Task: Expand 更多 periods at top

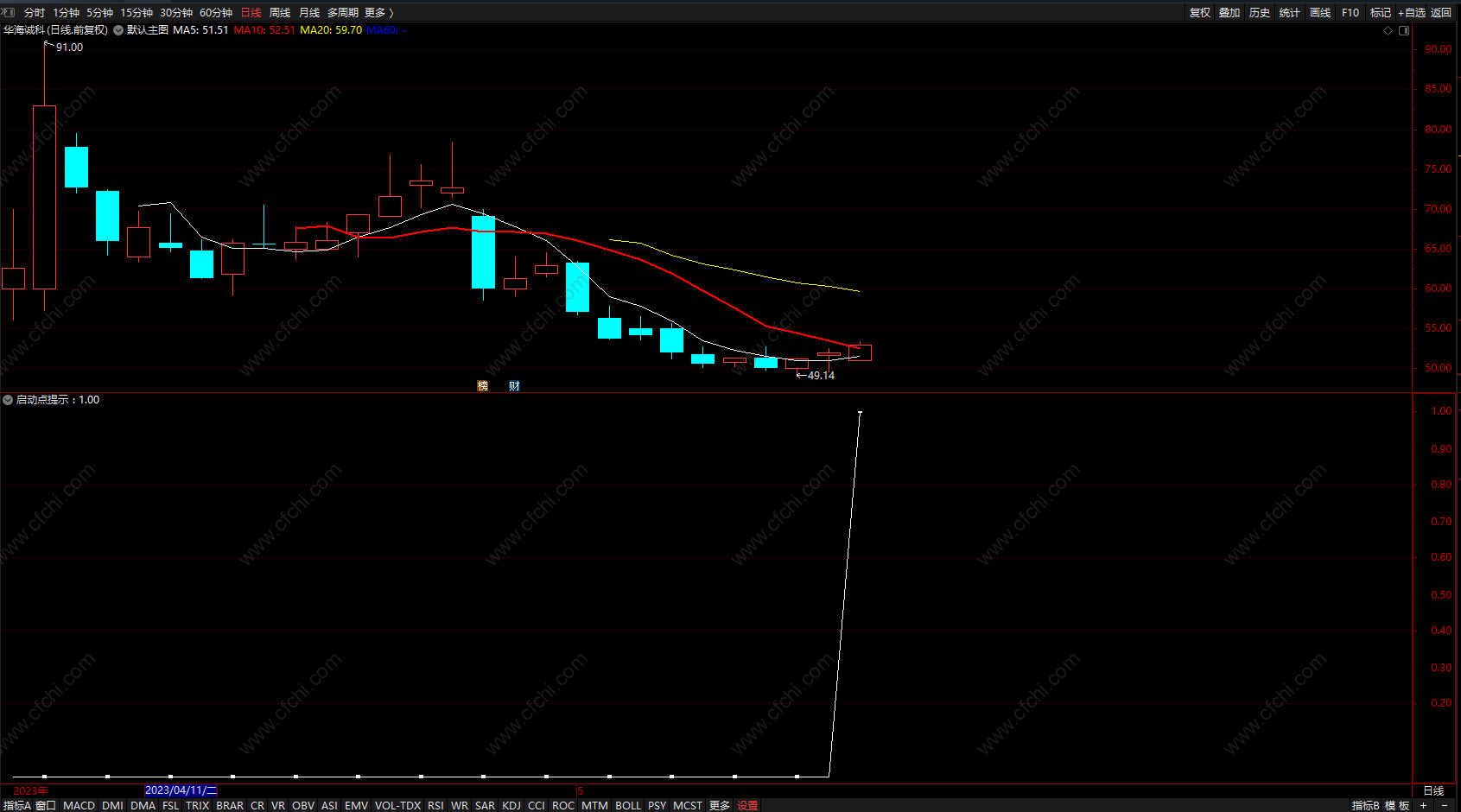Action: coord(378,13)
